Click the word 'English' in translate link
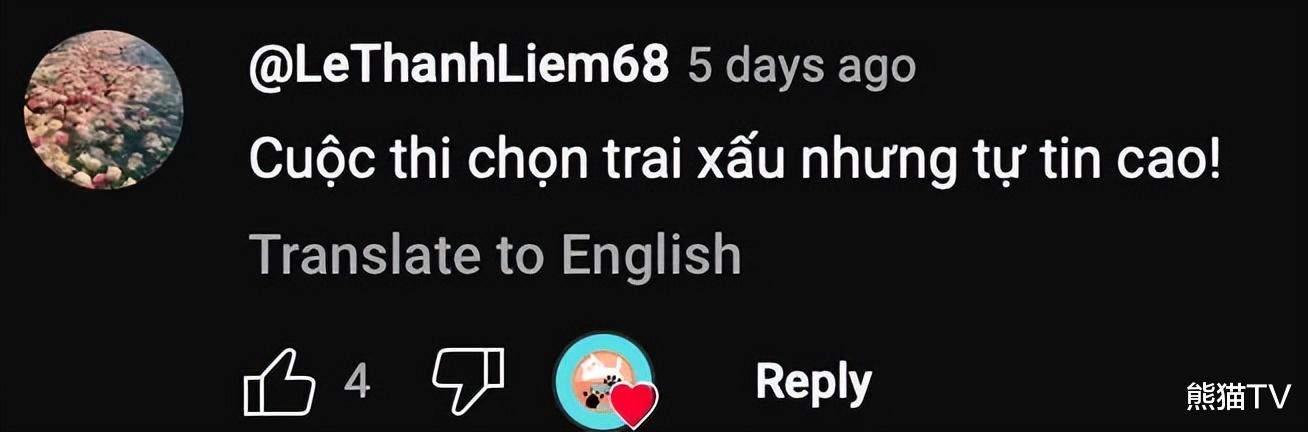 coord(651,254)
